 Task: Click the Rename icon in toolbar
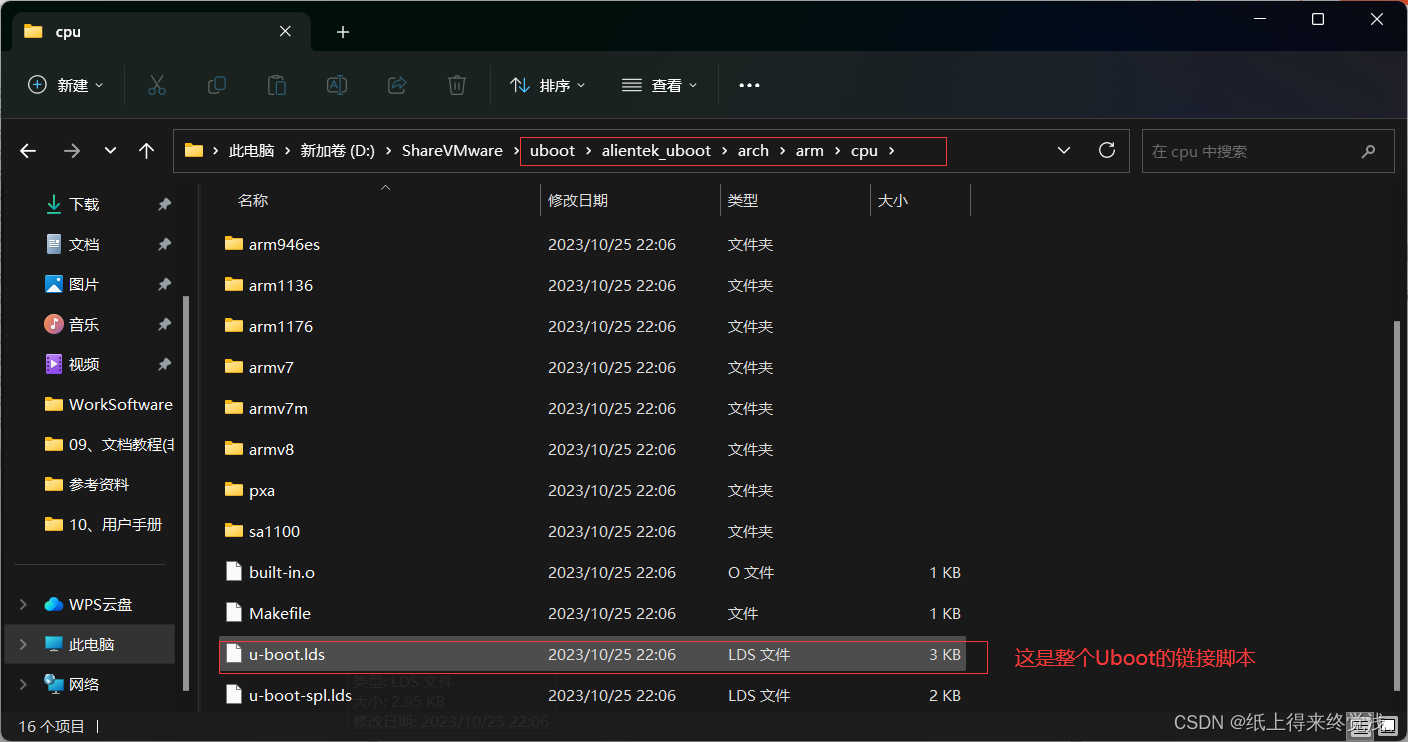(337, 85)
